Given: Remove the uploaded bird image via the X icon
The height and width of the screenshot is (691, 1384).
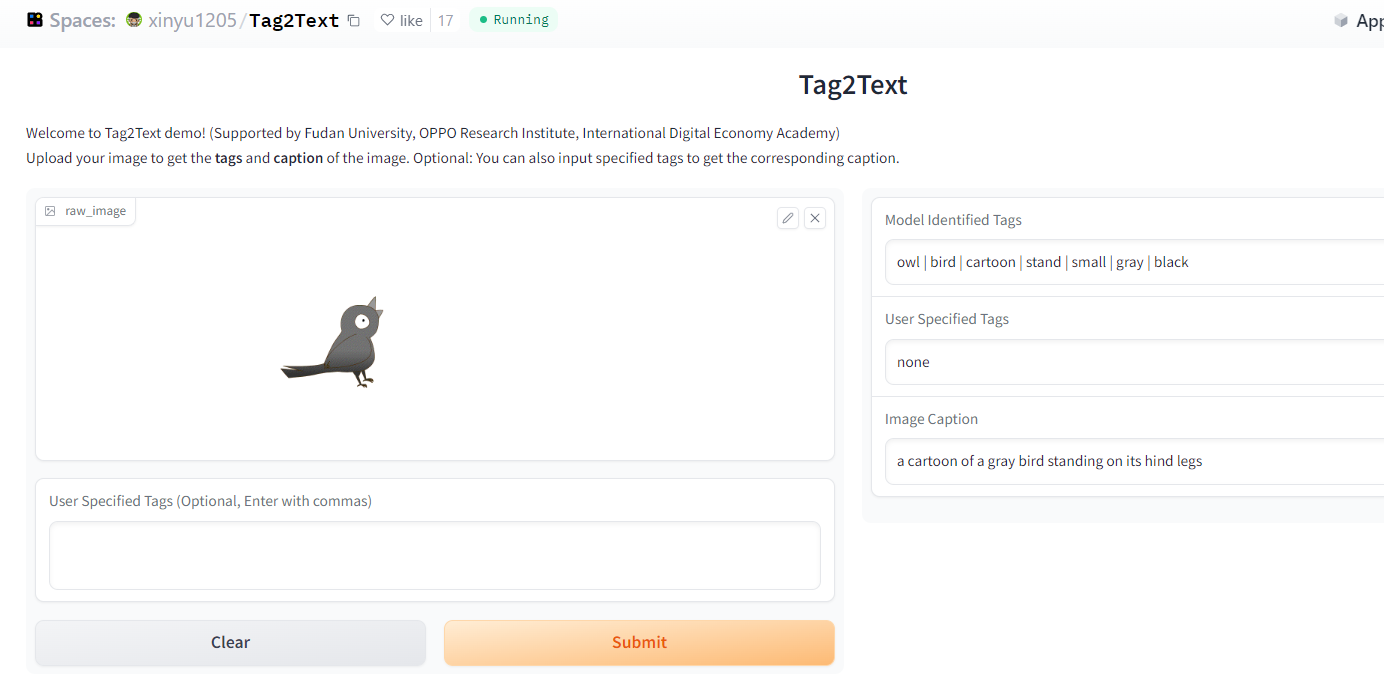Looking at the screenshot, I should click(815, 217).
